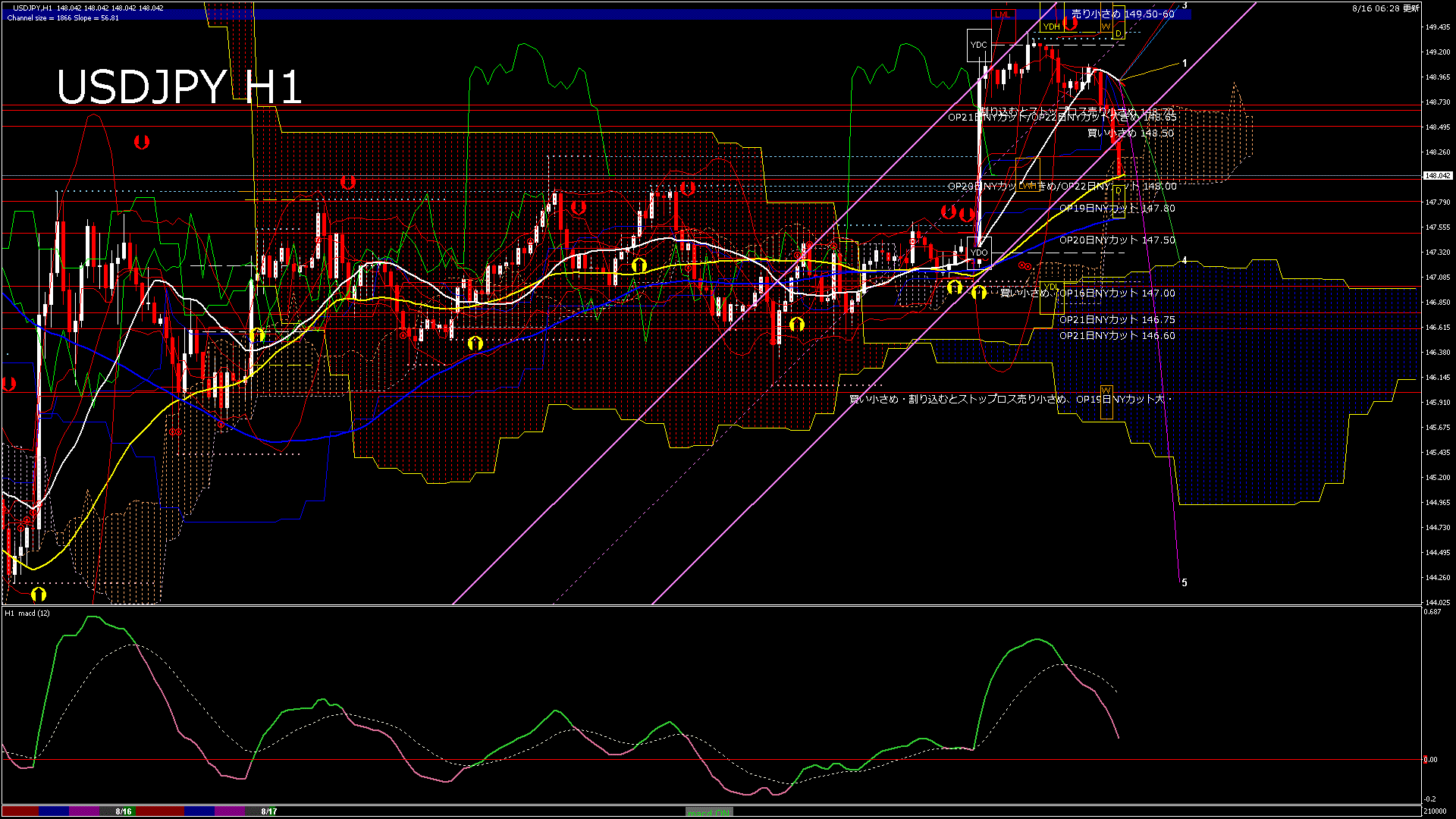Viewport: 1456px width, 819px height.
Task: Click the OP20日NYカット 147.50 label
Action: (1117, 240)
